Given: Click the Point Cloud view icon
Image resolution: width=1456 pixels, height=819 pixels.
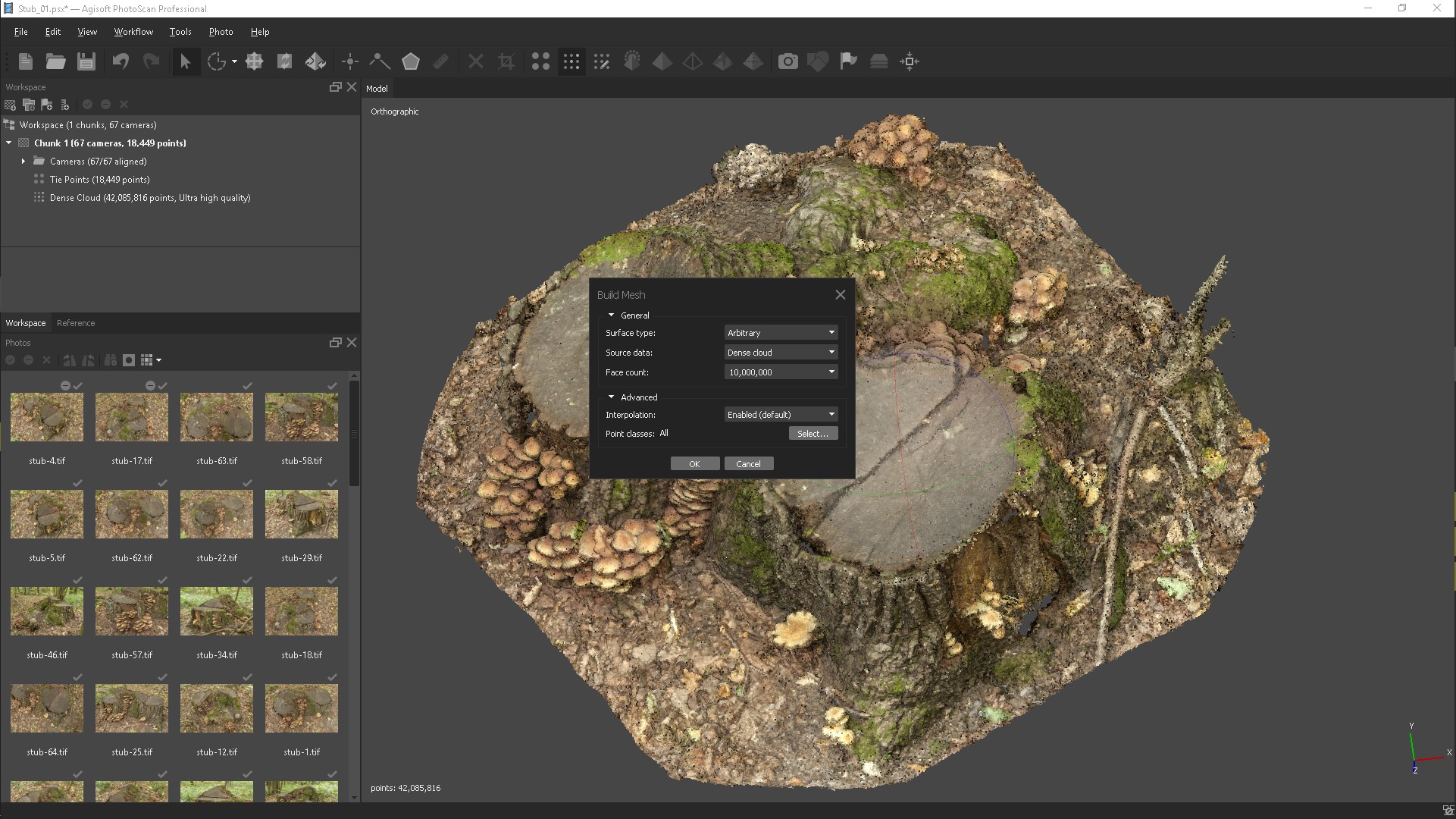Looking at the screenshot, I should 540,61.
